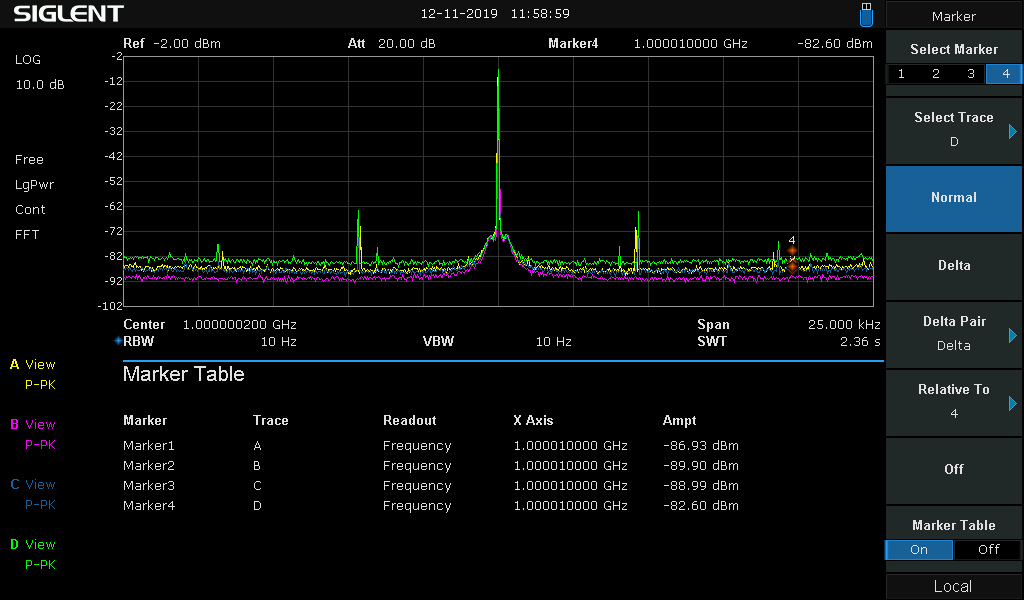Click the Ref -2.00 dBm reading
The width and height of the screenshot is (1024, 600).
172,44
